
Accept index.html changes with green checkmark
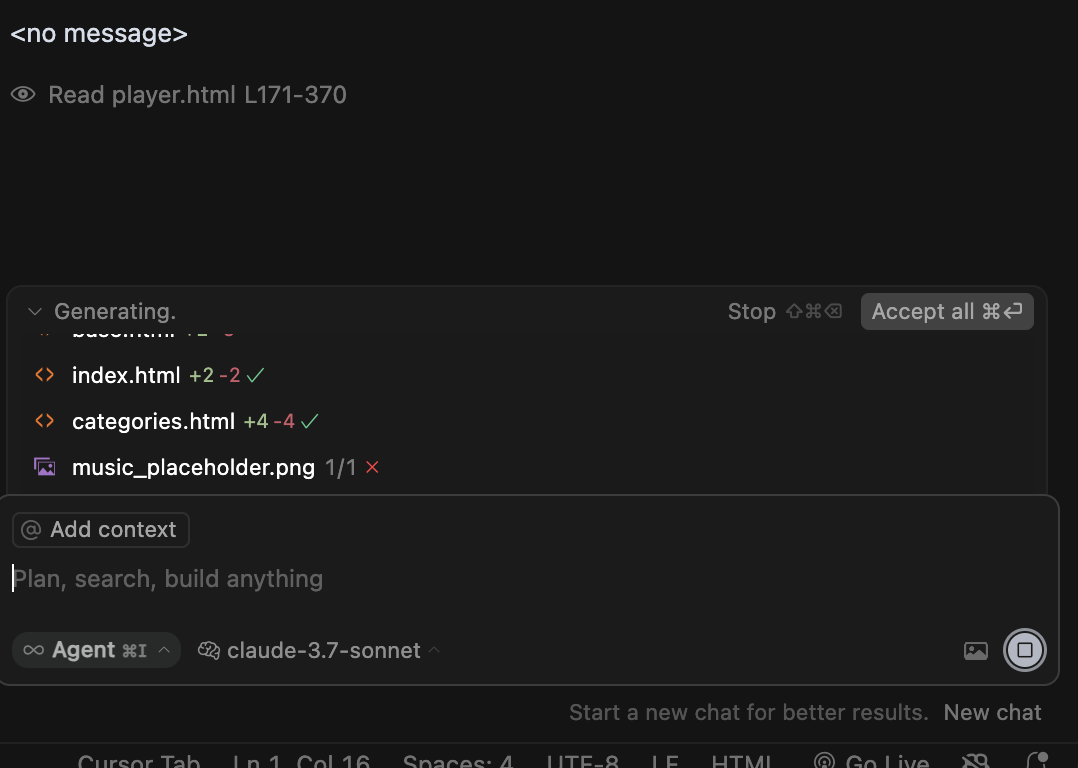[255, 375]
